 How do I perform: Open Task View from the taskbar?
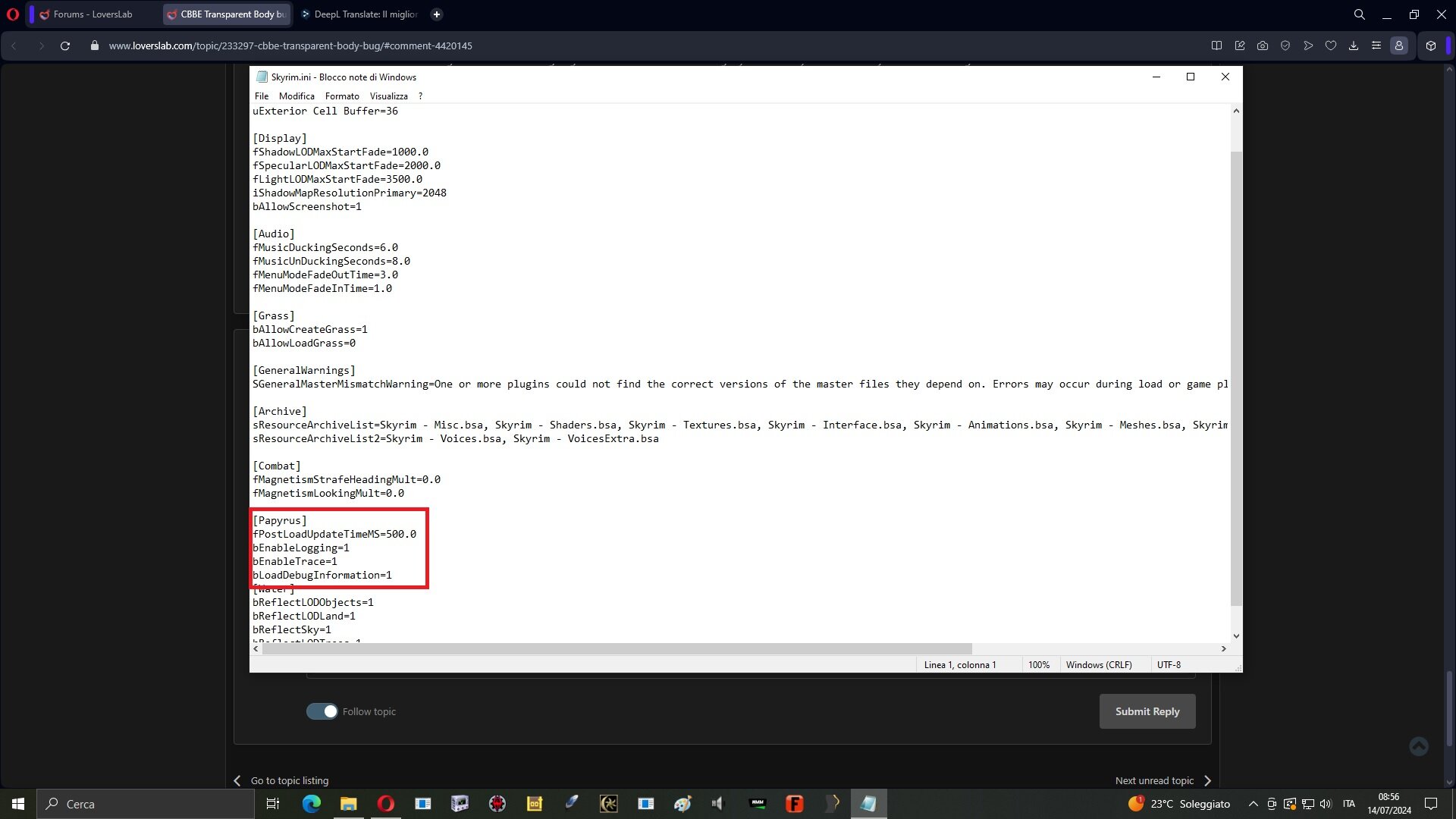[x=273, y=804]
